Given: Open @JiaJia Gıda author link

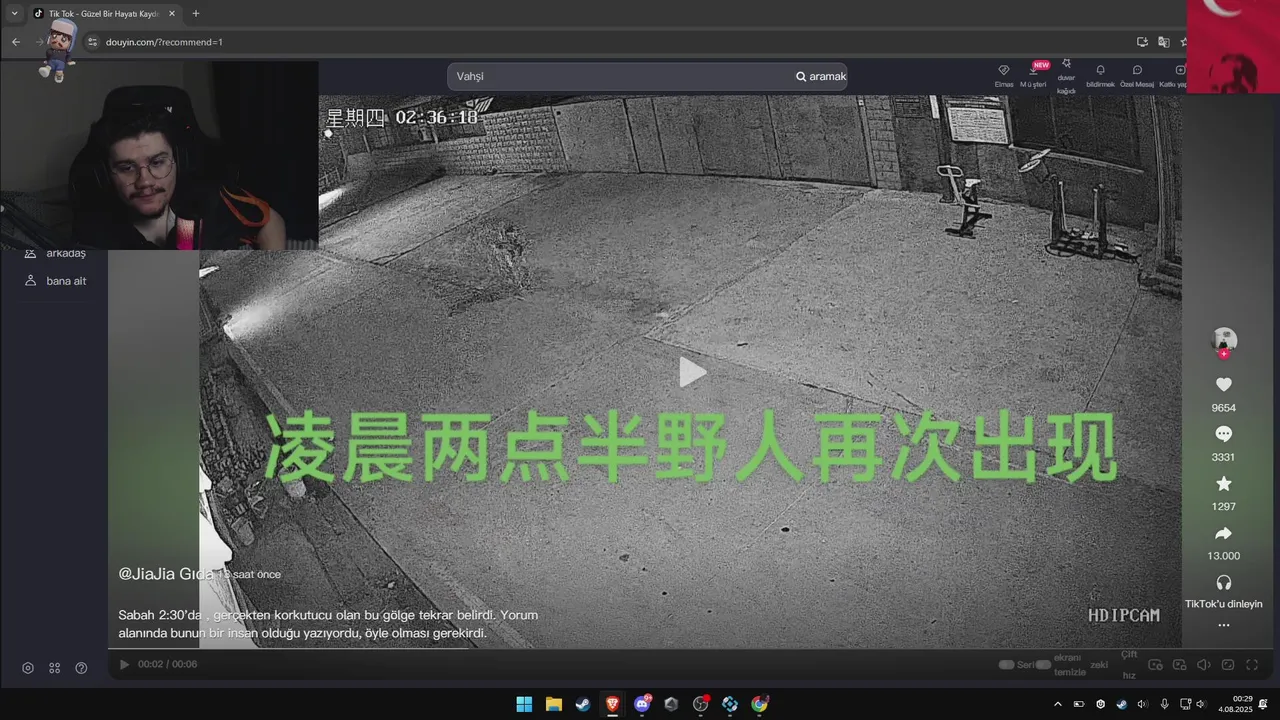Looking at the screenshot, I should pos(166,574).
